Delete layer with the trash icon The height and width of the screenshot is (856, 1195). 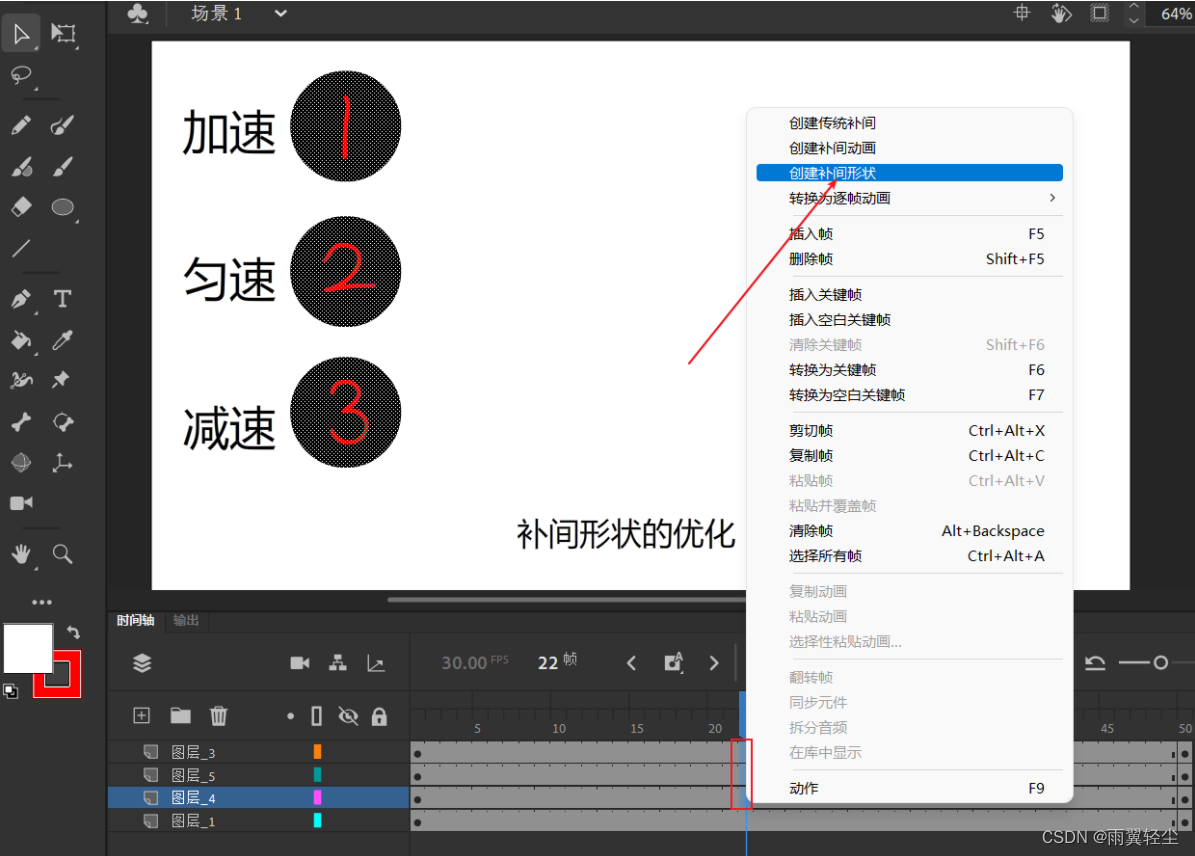tap(219, 716)
